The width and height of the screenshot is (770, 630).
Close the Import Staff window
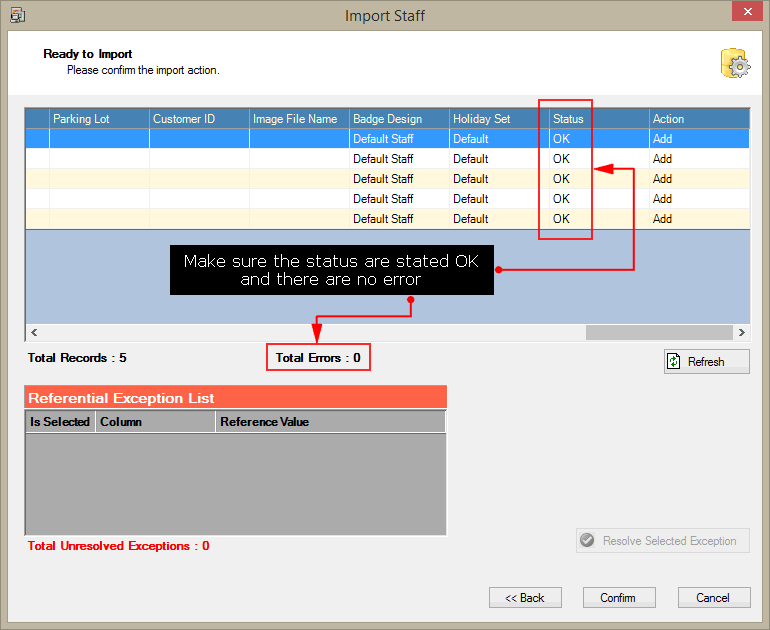click(744, 12)
